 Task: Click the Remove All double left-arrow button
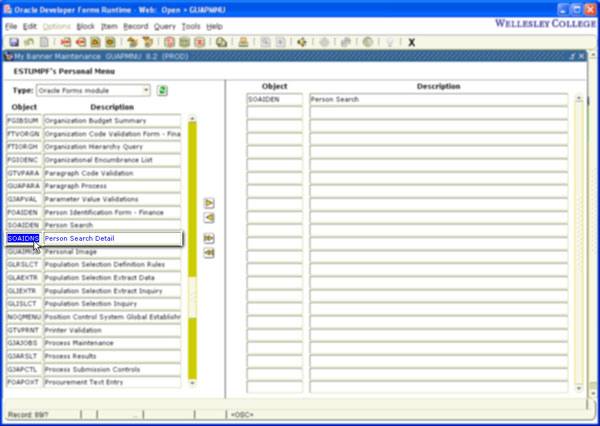point(209,253)
